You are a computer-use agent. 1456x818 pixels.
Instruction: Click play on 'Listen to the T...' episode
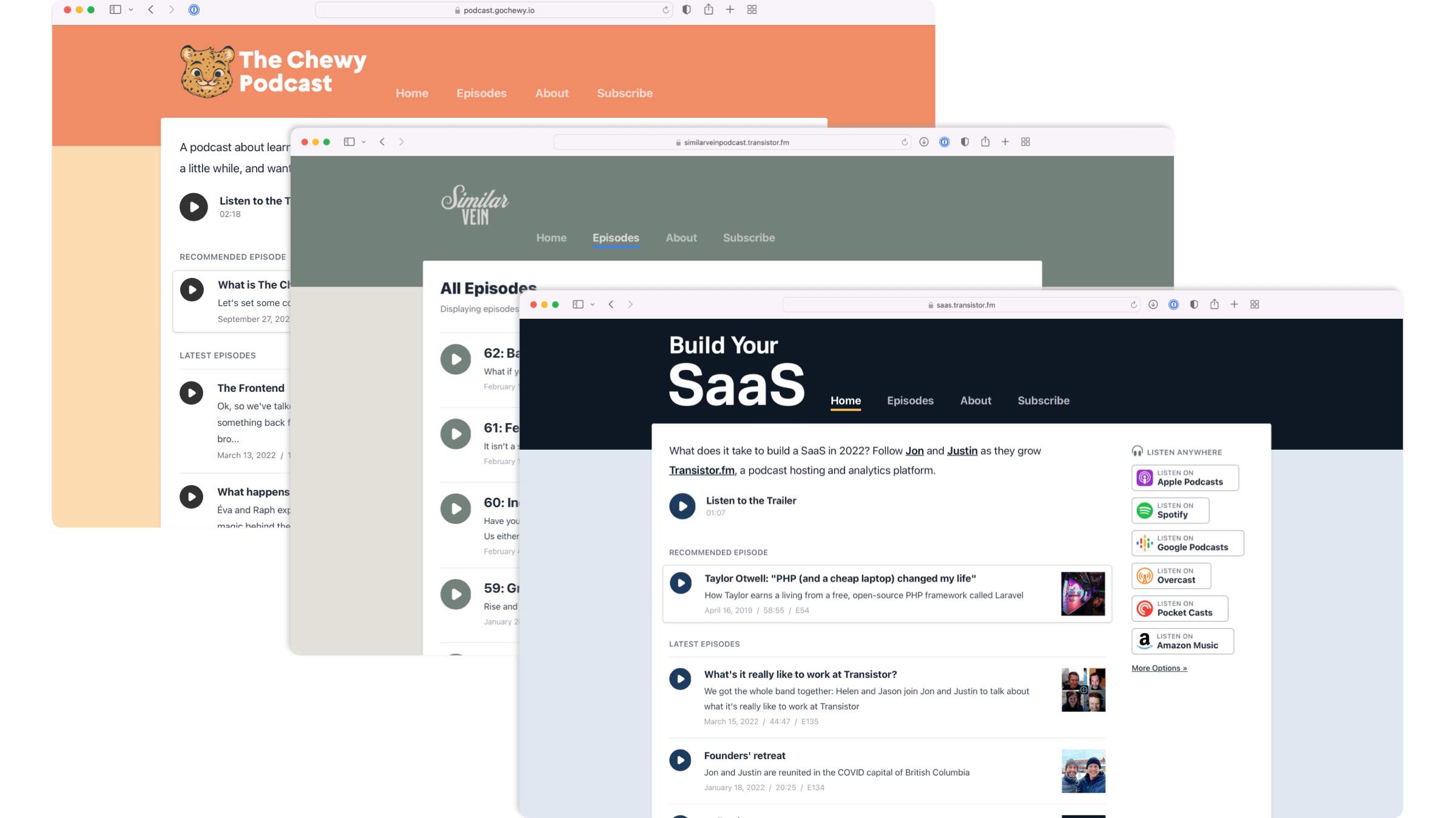[192, 206]
